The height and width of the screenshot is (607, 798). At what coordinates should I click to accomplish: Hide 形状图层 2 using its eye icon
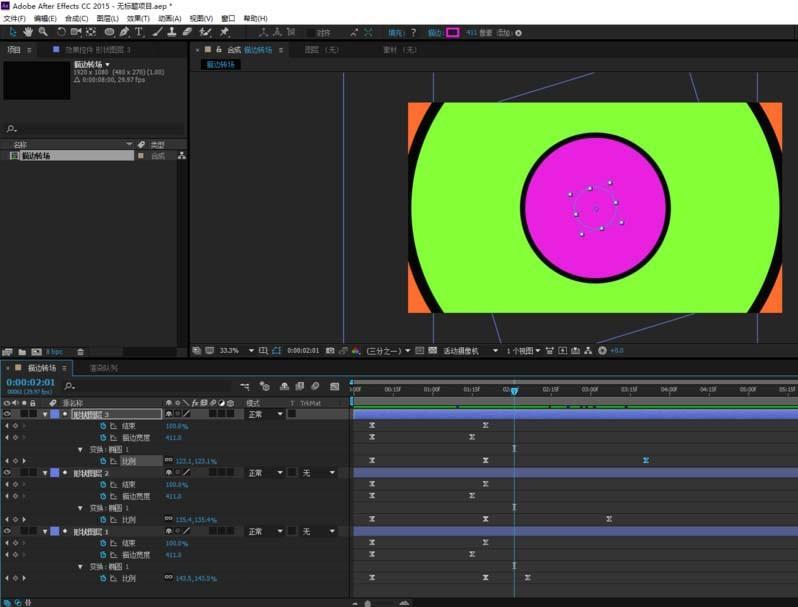[x=8, y=472]
